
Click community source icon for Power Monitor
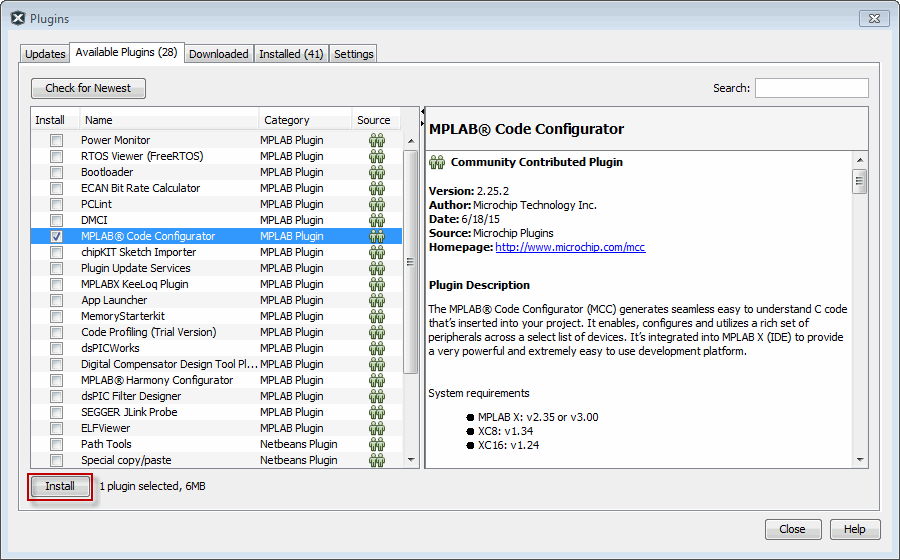[x=376, y=140]
